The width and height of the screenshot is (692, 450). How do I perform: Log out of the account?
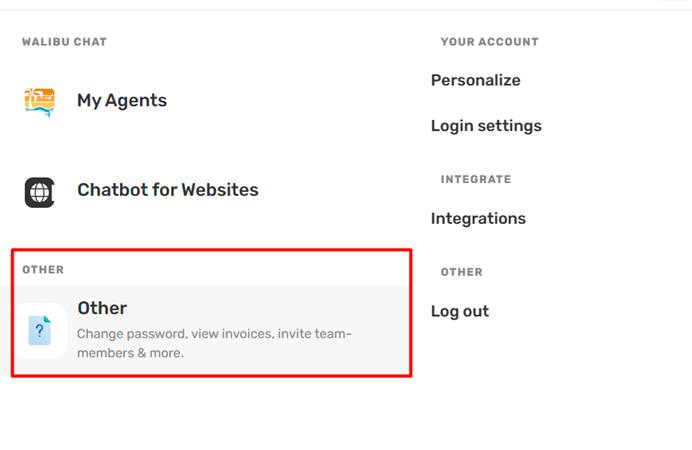tap(460, 311)
